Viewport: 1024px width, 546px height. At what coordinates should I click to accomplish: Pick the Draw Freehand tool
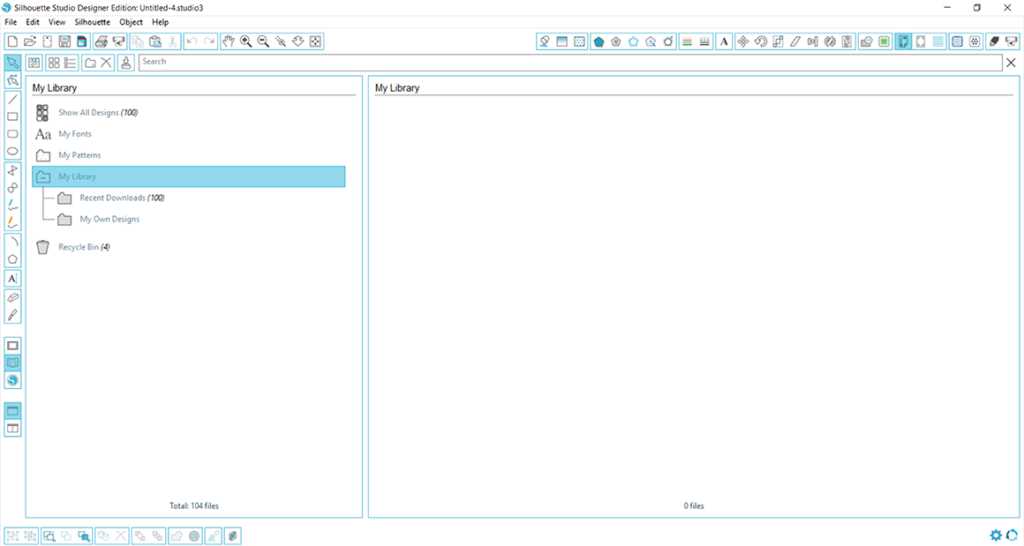point(12,205)
